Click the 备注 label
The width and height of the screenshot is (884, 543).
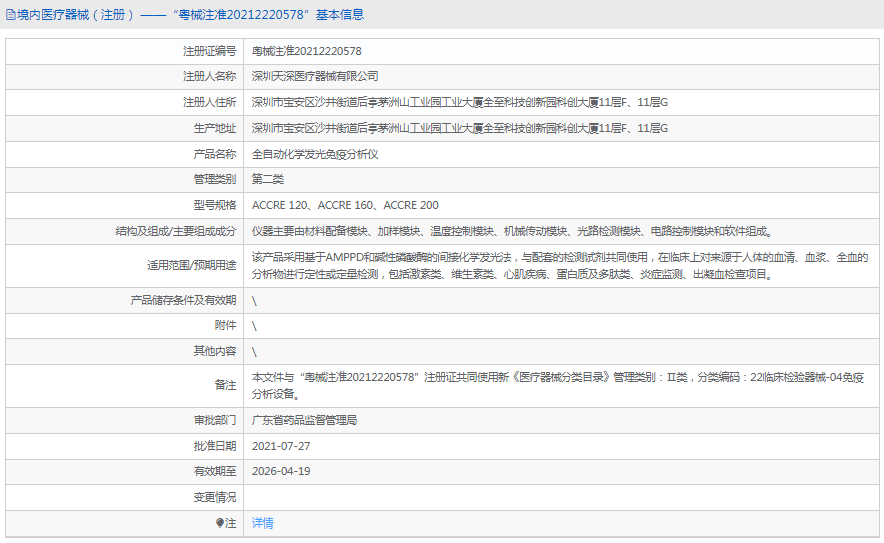click(226, 386)
